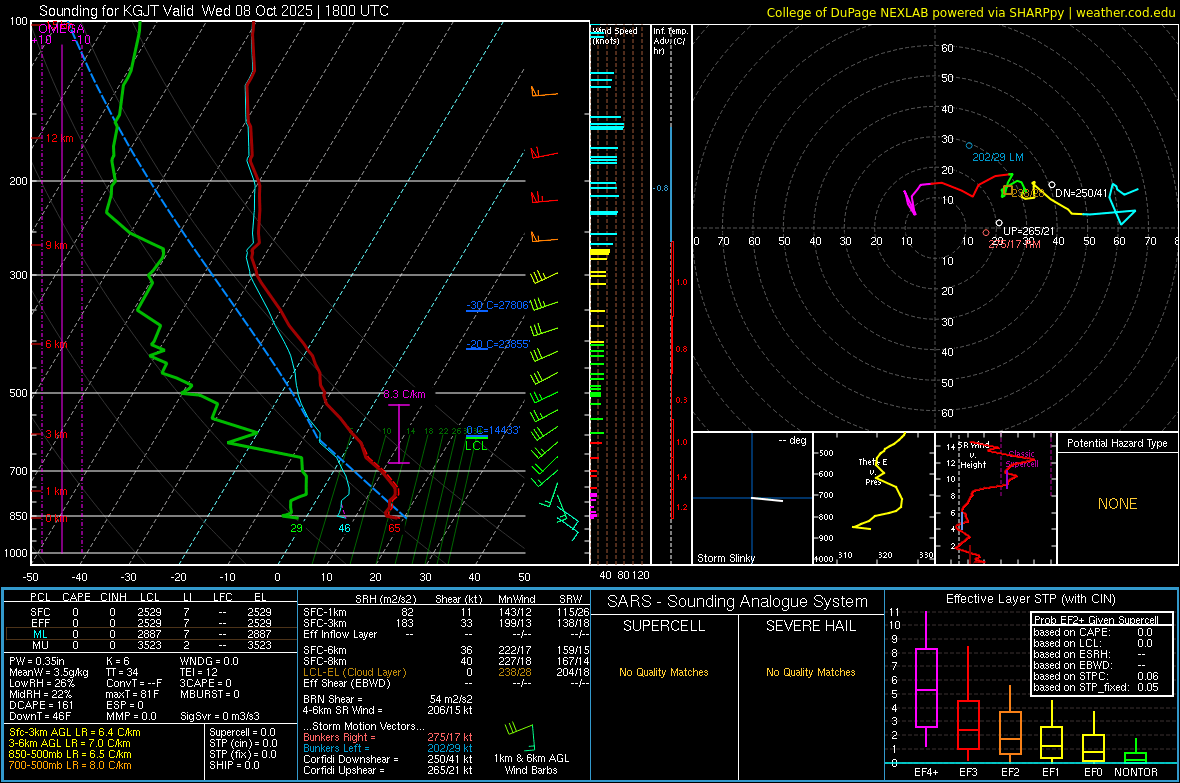Screen dimensions: 1180x783
Task: Click the DCAPE = 161 value
Action: coord(41,705)
